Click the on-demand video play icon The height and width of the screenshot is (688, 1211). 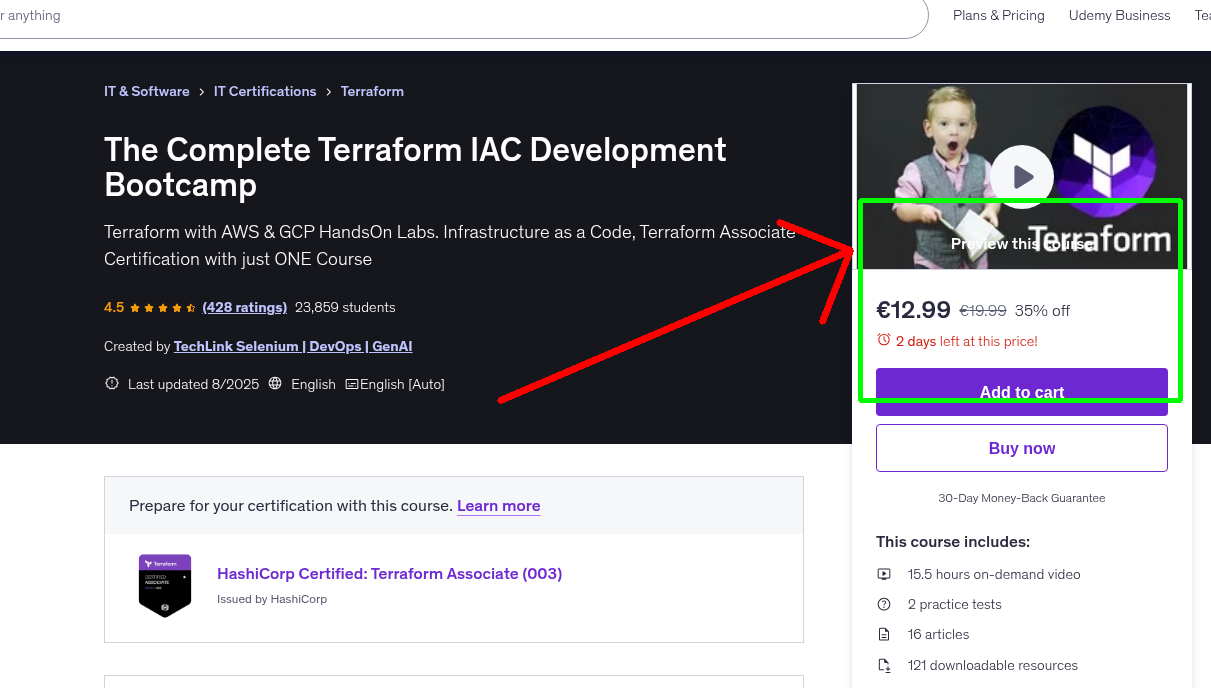[884, 574]
